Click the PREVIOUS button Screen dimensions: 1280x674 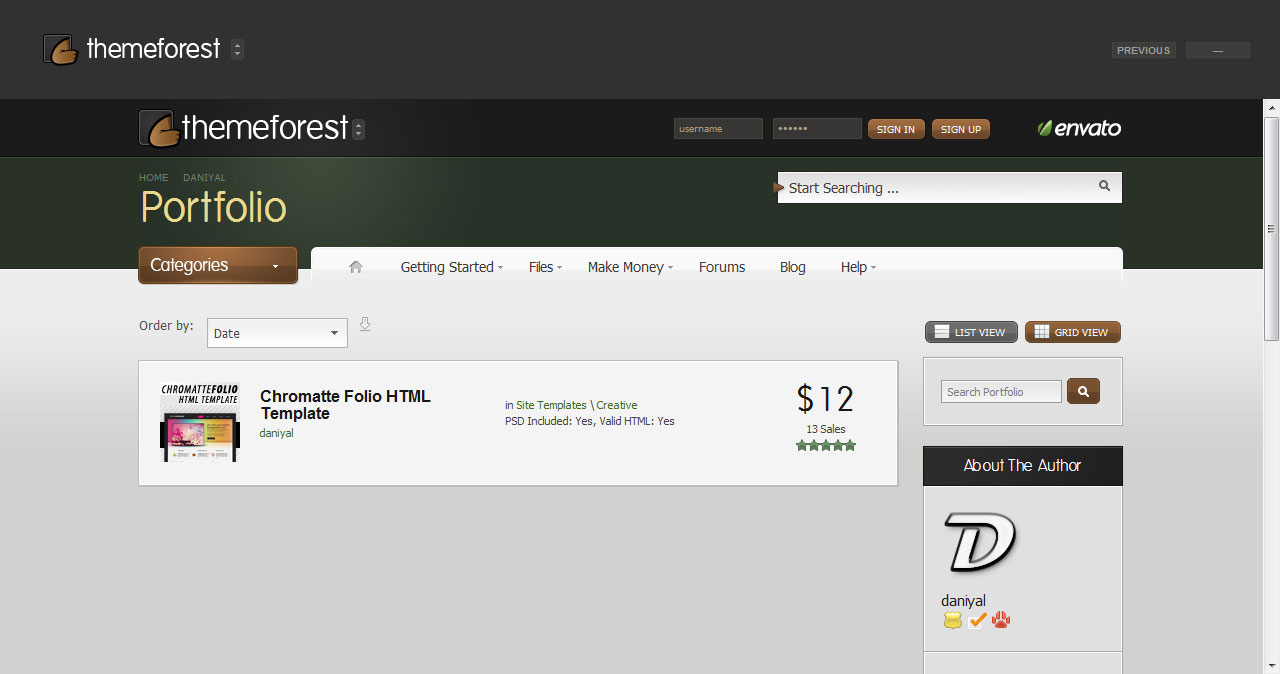click(1143, 50)
